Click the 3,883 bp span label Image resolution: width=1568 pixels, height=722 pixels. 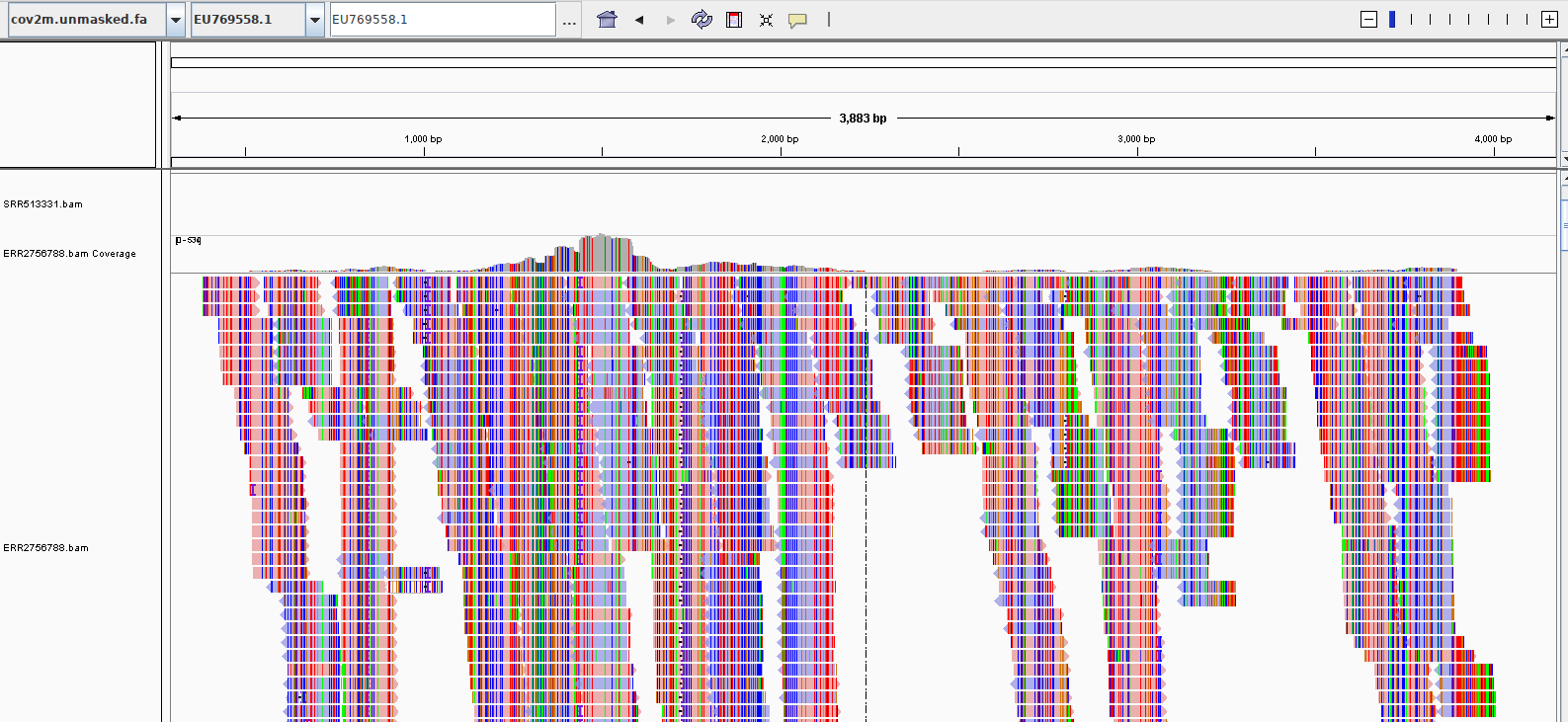pyautogui.click(x=863, y=119)
